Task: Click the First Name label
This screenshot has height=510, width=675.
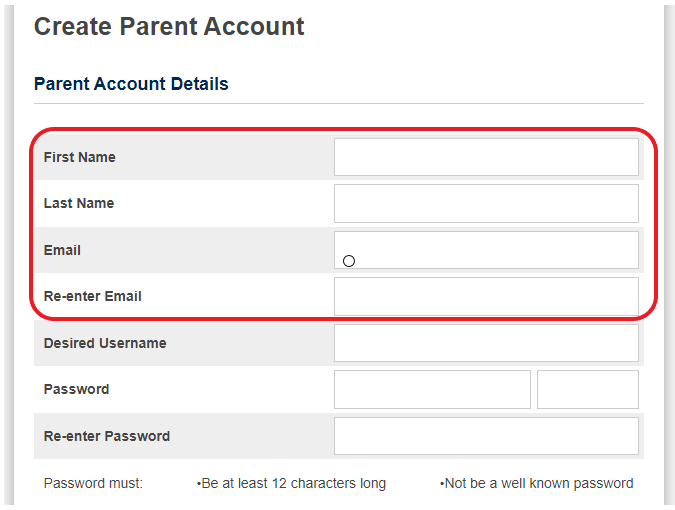Action: pos(80,157)
